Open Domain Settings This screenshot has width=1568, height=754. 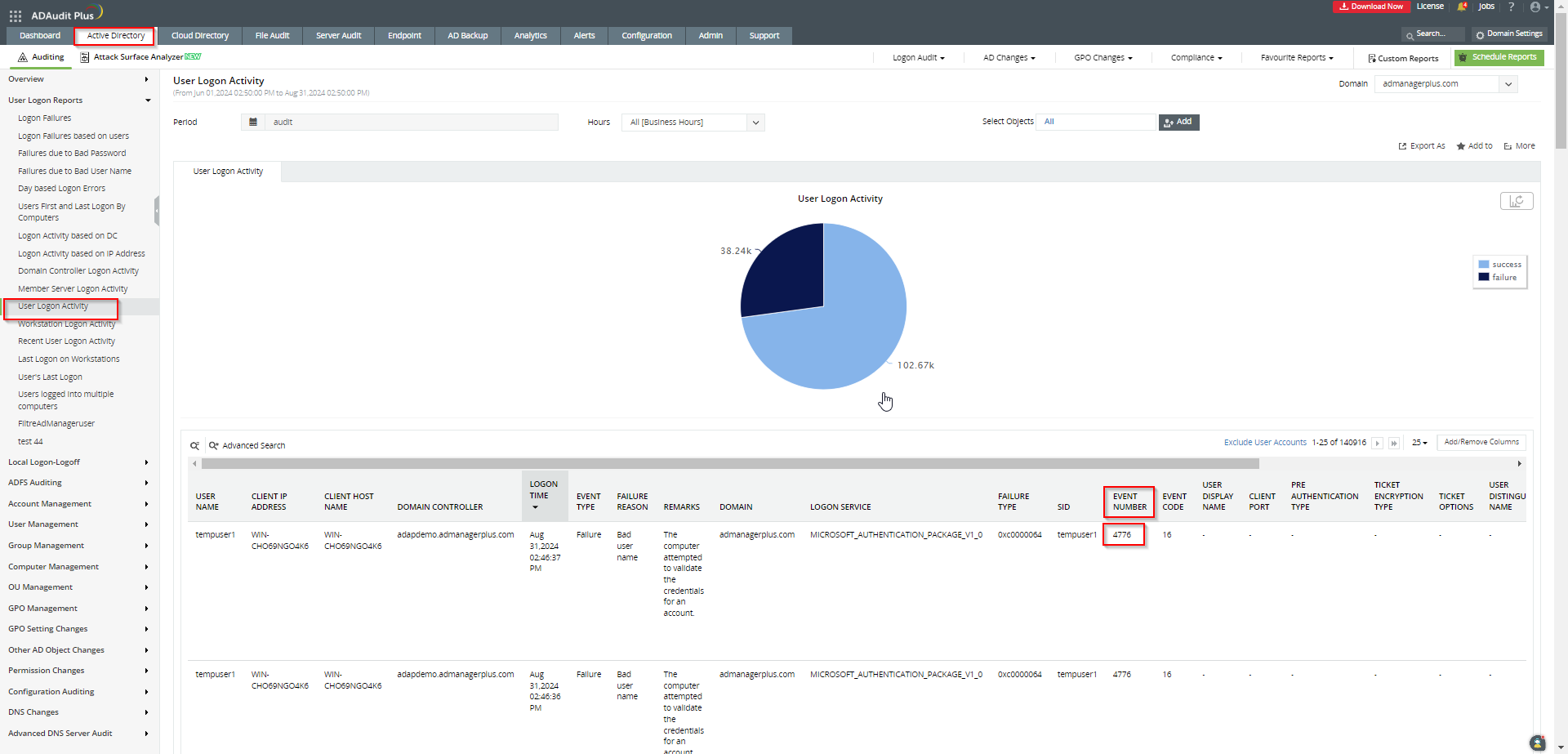tap(1509, 34)
